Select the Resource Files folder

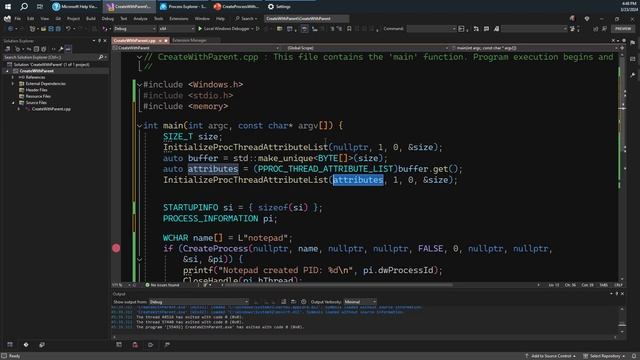[x=38, y=96]
